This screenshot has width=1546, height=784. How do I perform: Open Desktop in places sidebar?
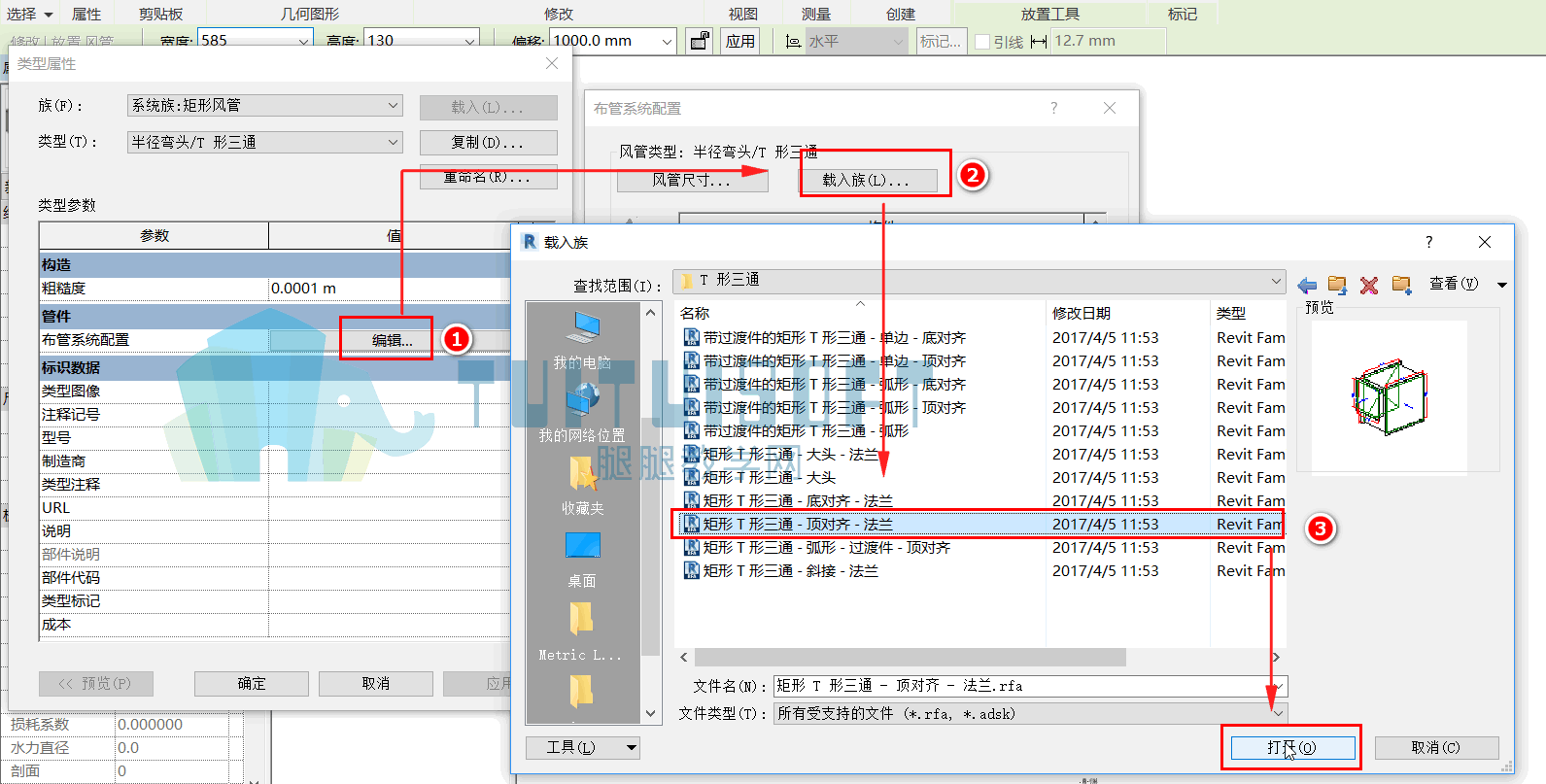point(583,559)
